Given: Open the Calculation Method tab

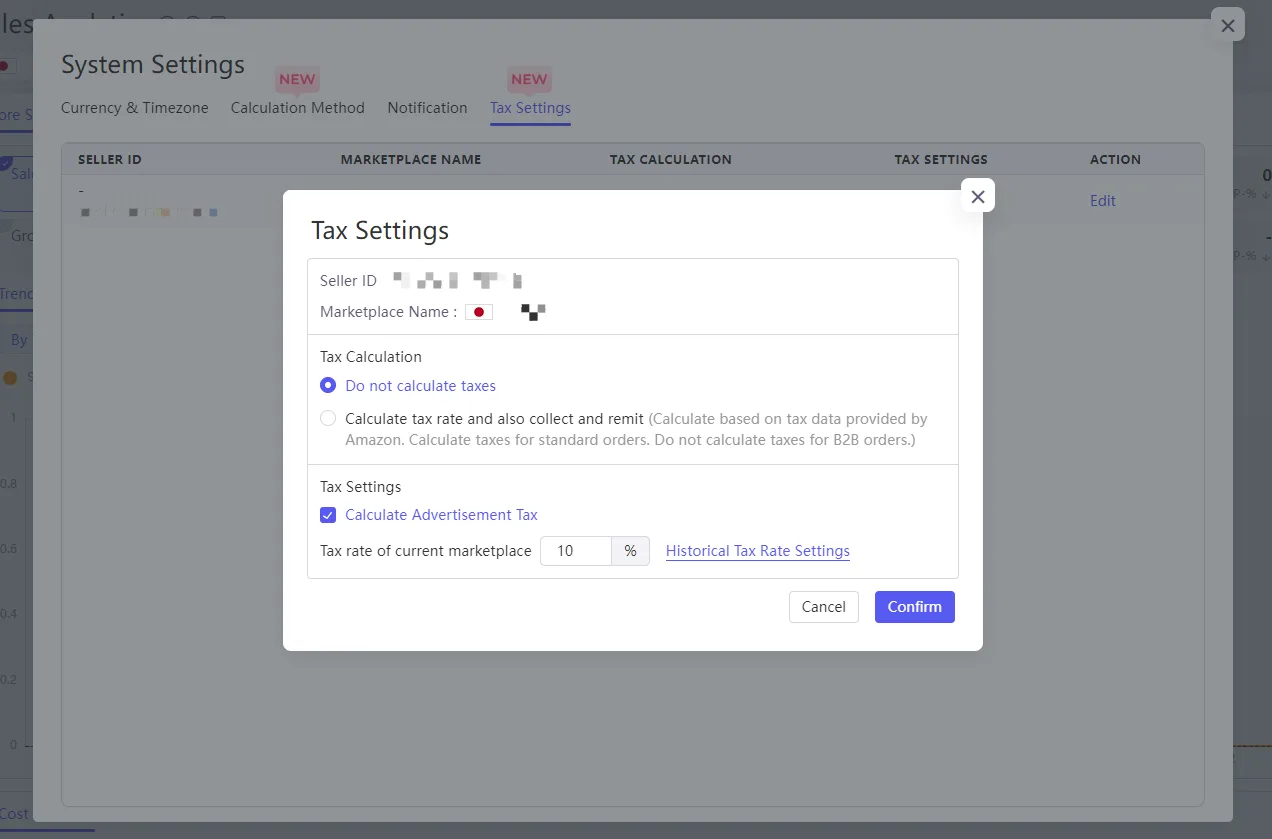Looking at the screenshot, I should click(298, 108).
